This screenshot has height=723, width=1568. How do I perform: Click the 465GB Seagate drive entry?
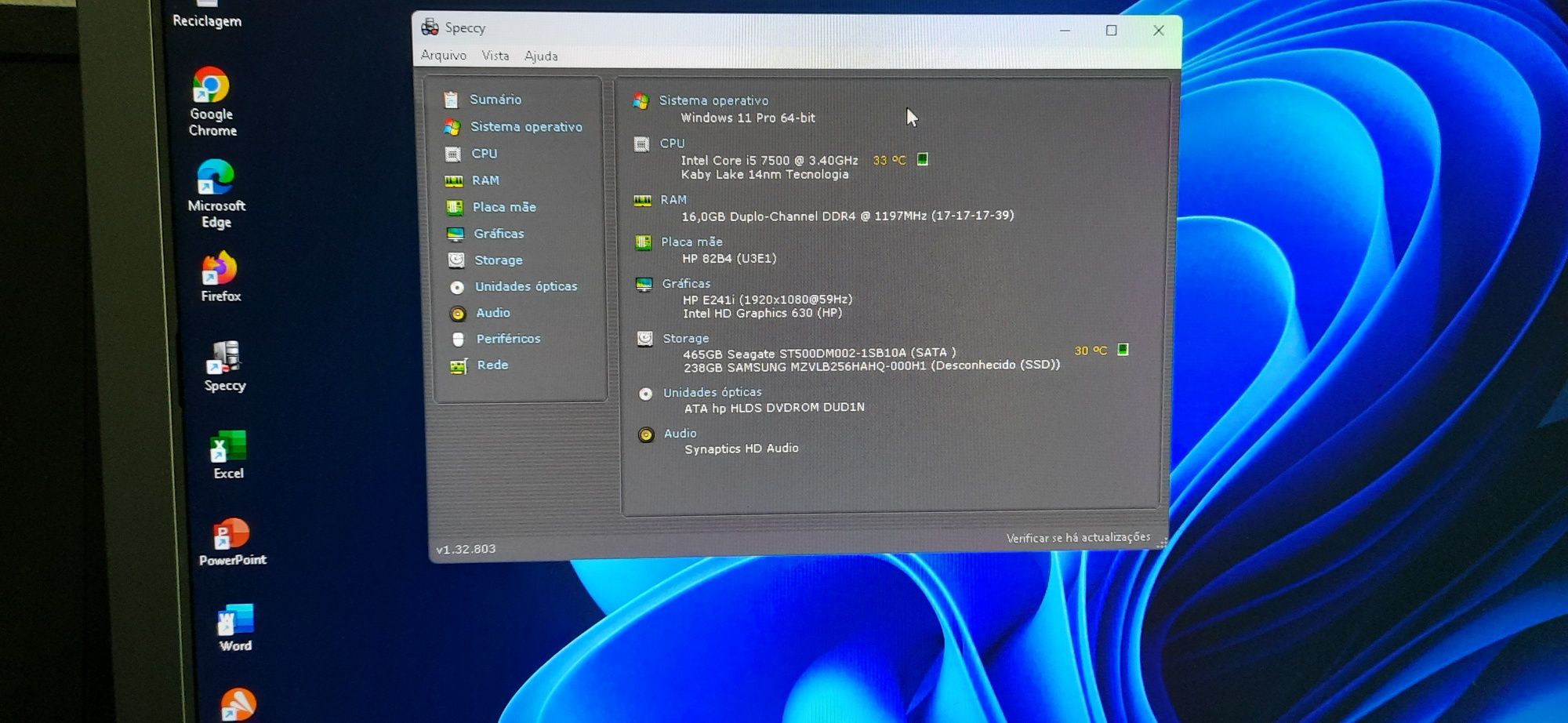[819, 354]
